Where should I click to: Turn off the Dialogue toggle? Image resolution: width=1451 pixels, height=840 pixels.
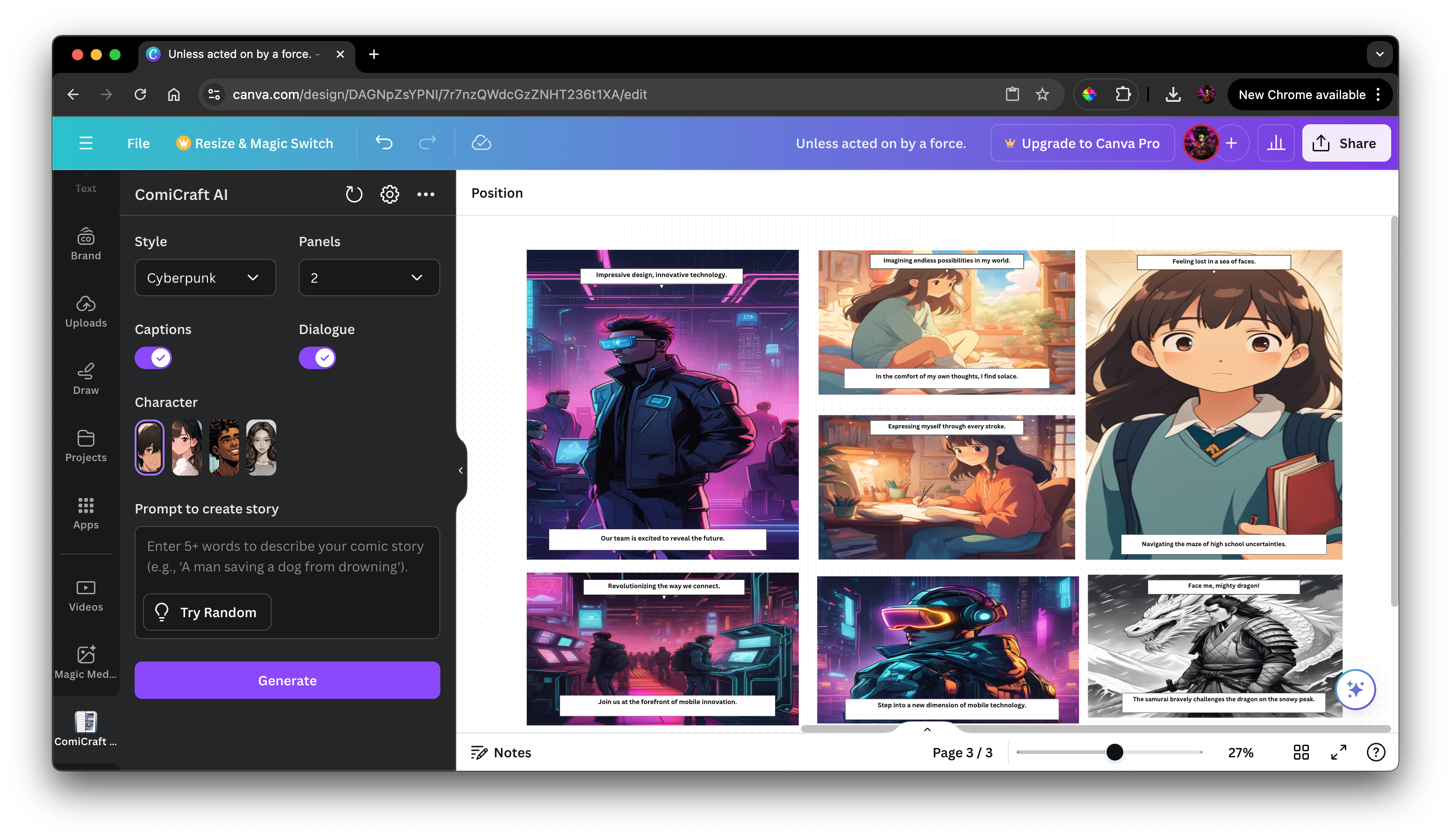point(317,358)
